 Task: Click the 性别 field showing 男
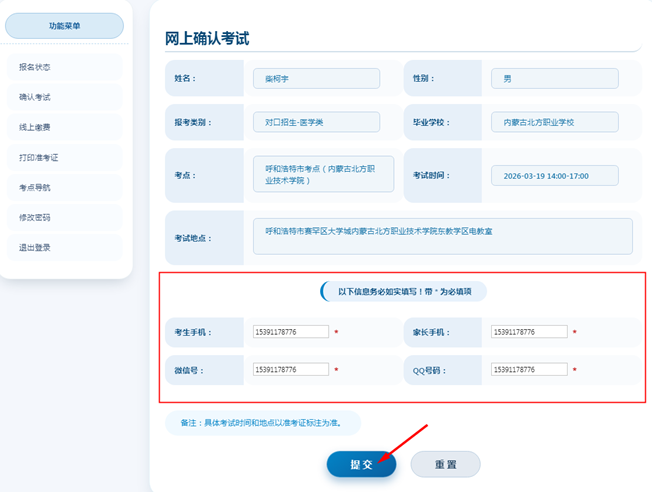pos(554,78)
